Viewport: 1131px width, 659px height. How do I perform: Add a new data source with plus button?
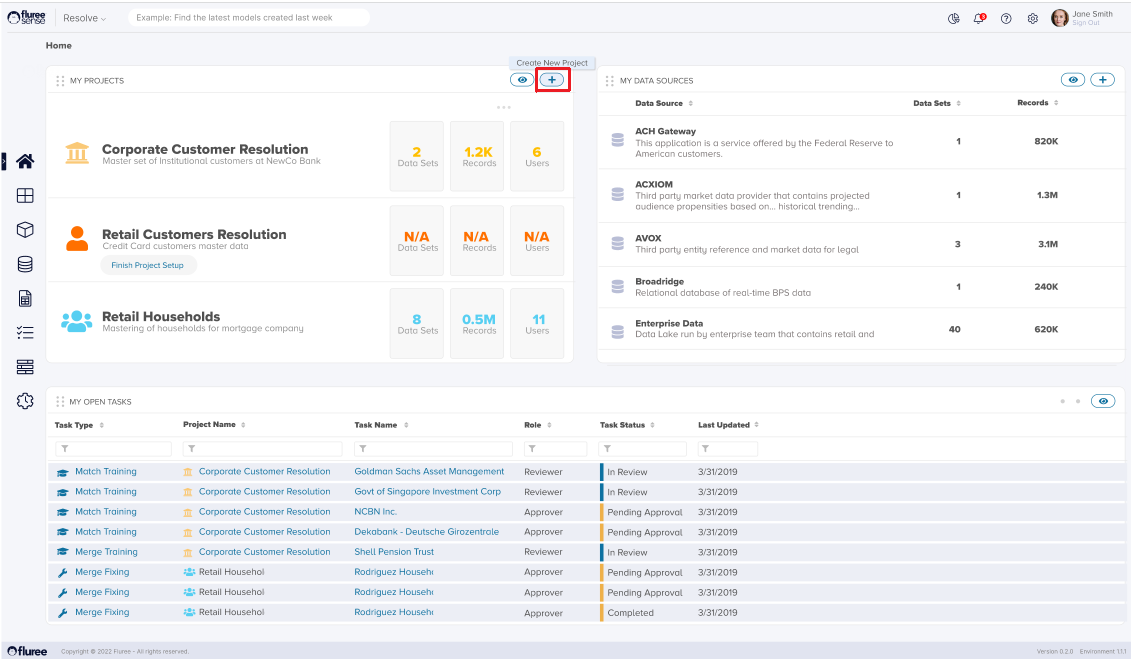(1102, 80)
